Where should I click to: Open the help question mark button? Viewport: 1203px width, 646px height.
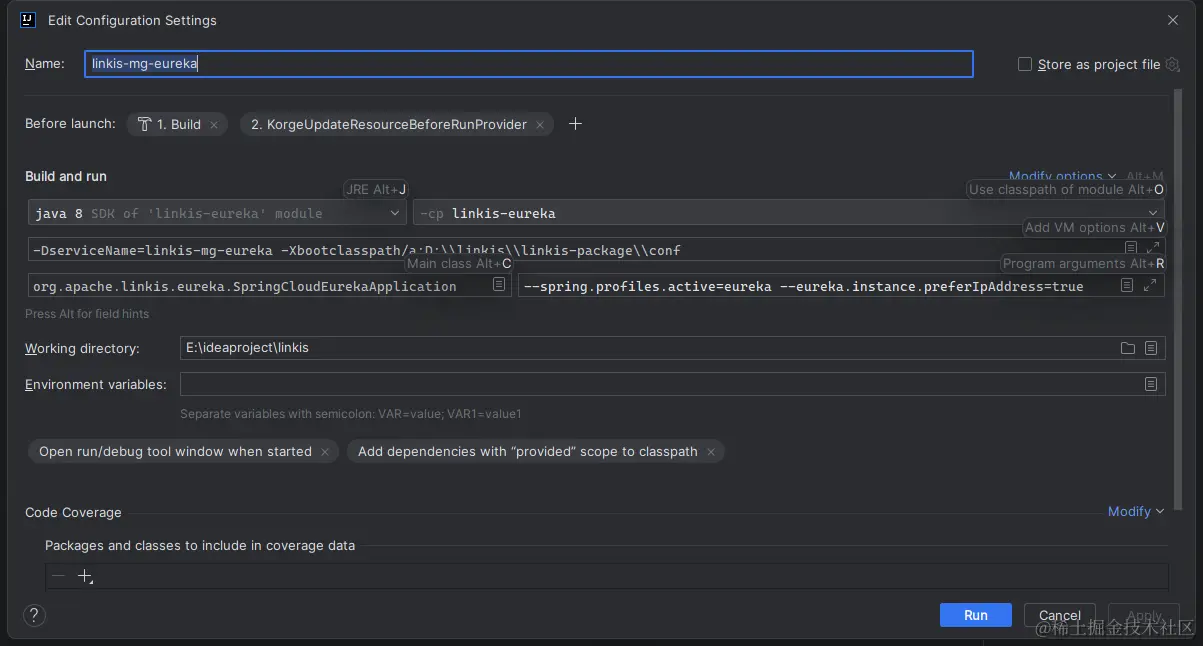34,615
